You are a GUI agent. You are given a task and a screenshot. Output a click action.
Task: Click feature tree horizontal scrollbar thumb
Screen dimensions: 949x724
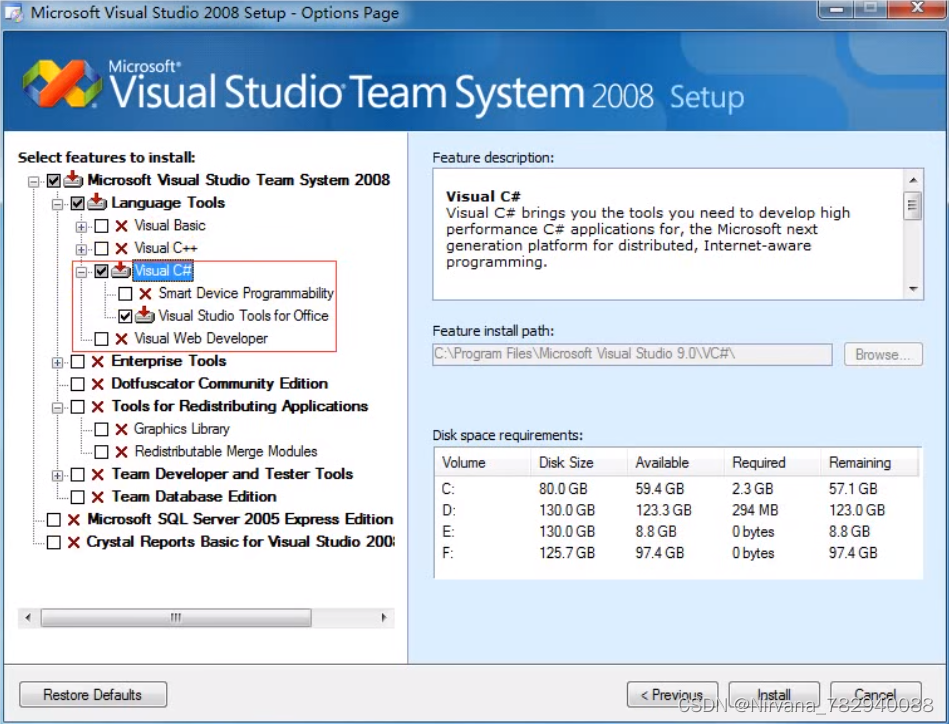[176, 617]
